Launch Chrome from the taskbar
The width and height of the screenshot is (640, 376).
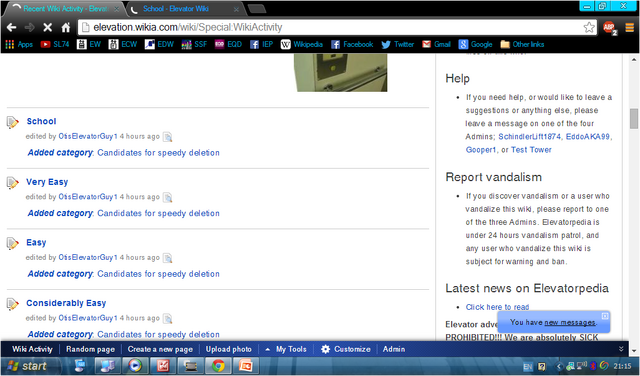click(x=218, y=366)
